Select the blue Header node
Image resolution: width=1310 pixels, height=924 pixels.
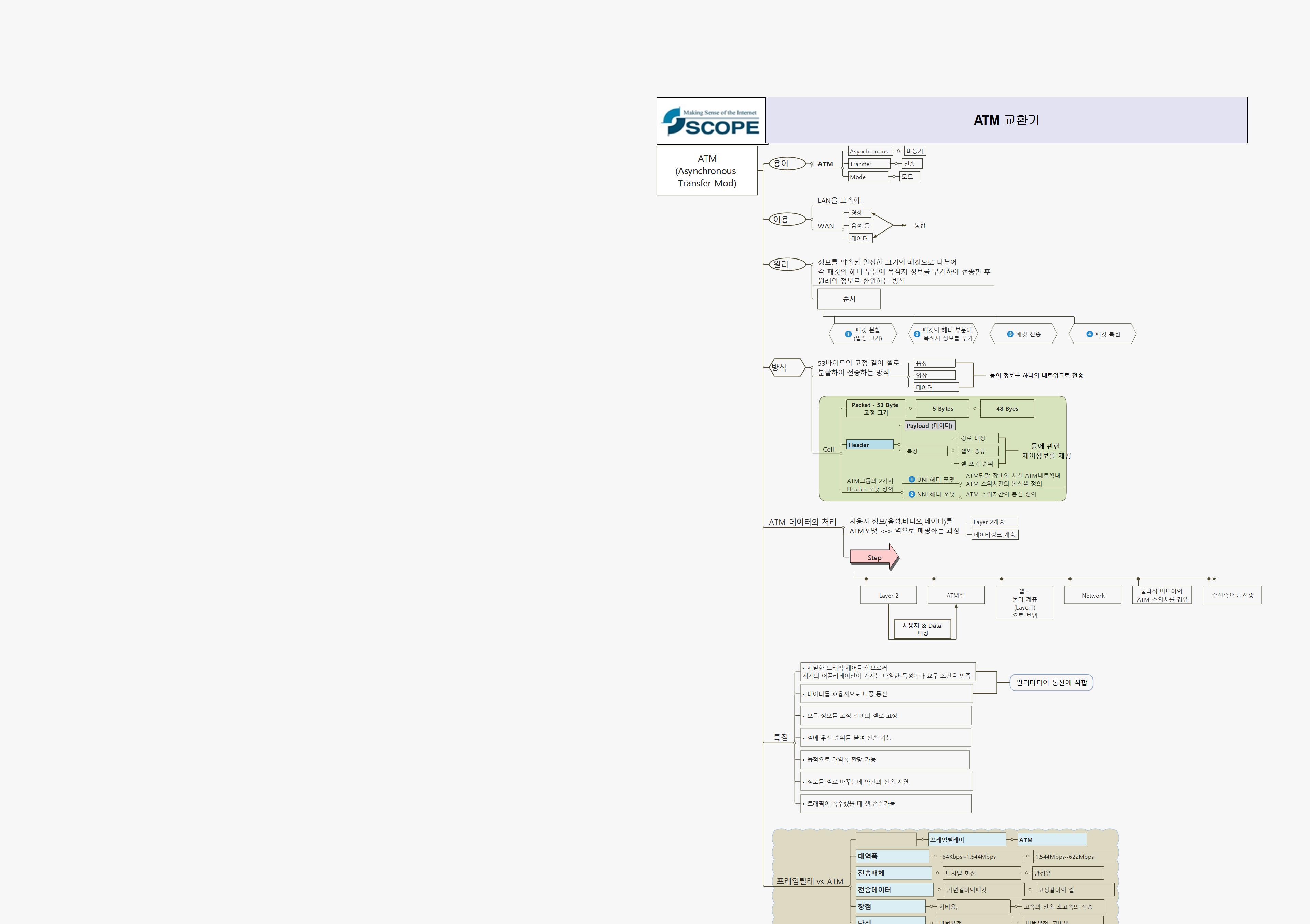point(870,445)
